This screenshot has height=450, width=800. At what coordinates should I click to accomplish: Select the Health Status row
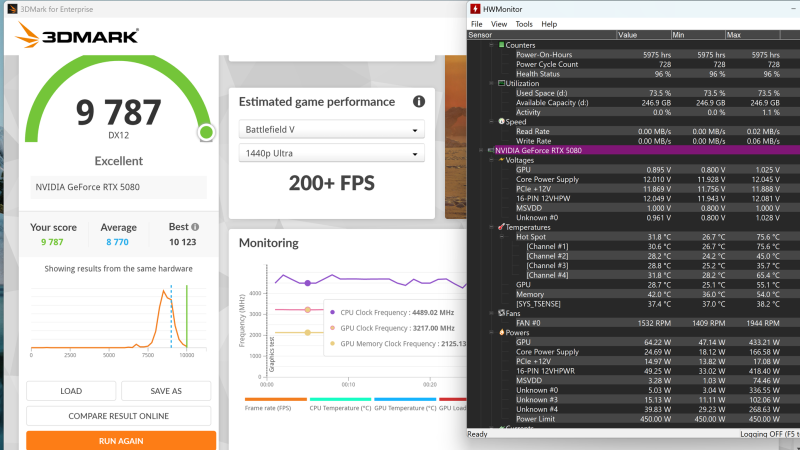pyautogui.click(x=633, y=73)
